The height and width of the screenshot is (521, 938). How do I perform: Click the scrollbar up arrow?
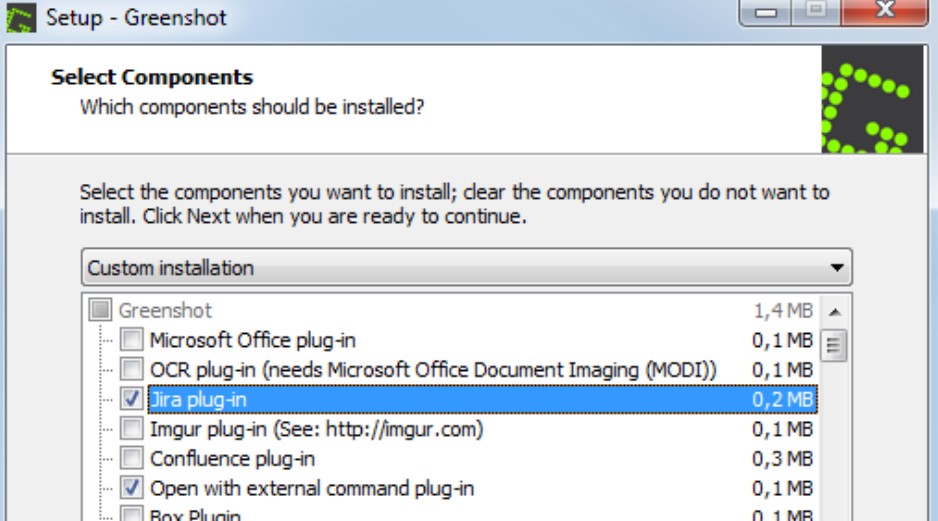(836, 311)
